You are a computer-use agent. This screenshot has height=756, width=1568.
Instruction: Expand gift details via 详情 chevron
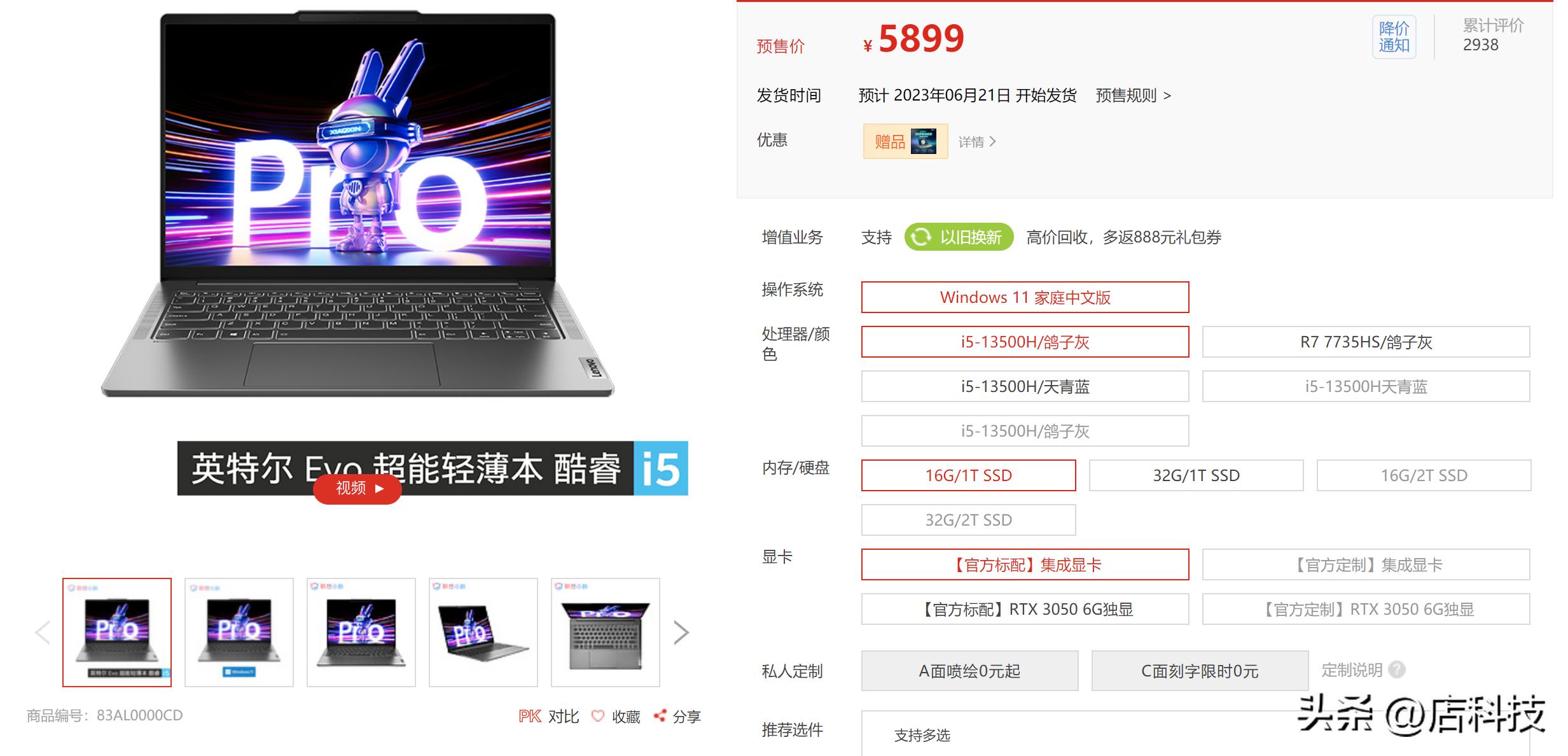[x=977, y=142]
